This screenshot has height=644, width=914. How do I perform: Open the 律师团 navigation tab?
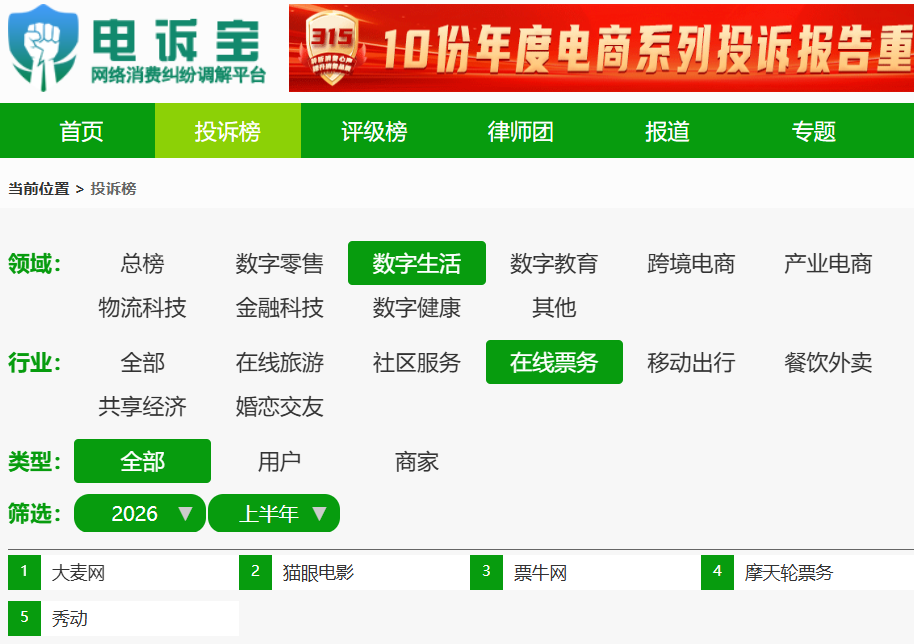521,131
